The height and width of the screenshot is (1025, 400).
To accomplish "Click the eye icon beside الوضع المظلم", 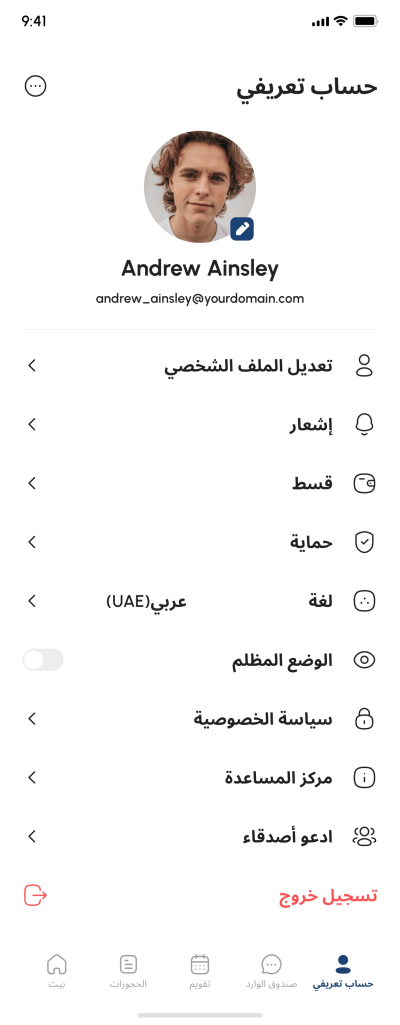I will coord(364,660).
